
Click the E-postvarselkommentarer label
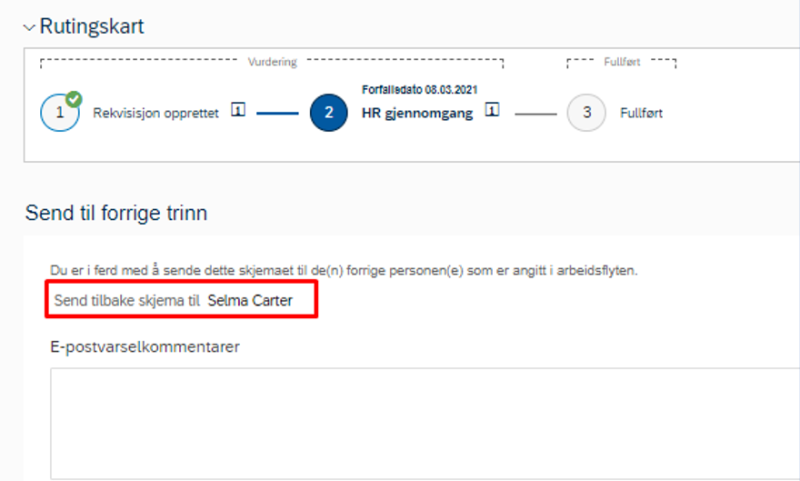tap(145, 347)
